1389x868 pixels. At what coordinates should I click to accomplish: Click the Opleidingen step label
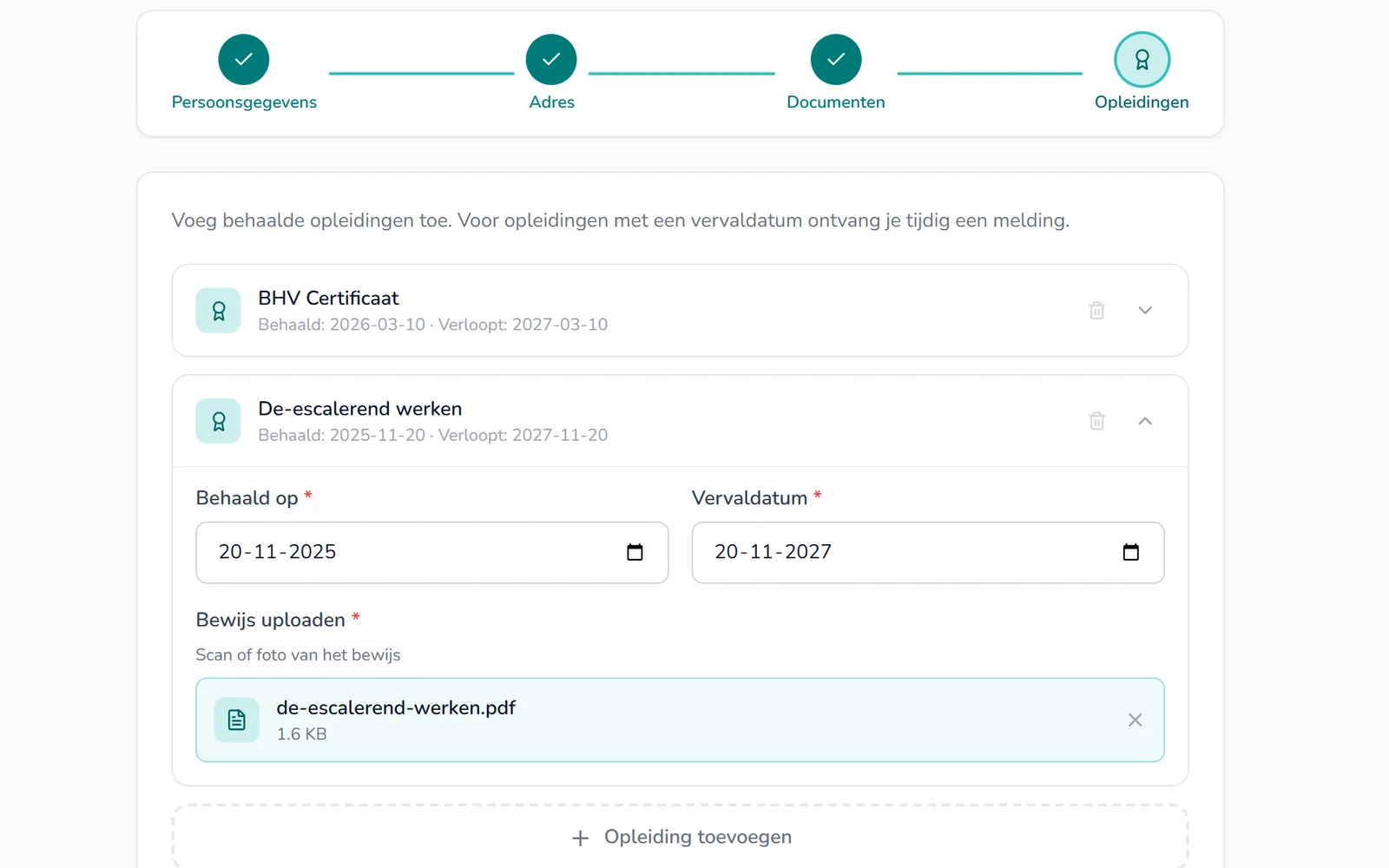(1142, 102)
